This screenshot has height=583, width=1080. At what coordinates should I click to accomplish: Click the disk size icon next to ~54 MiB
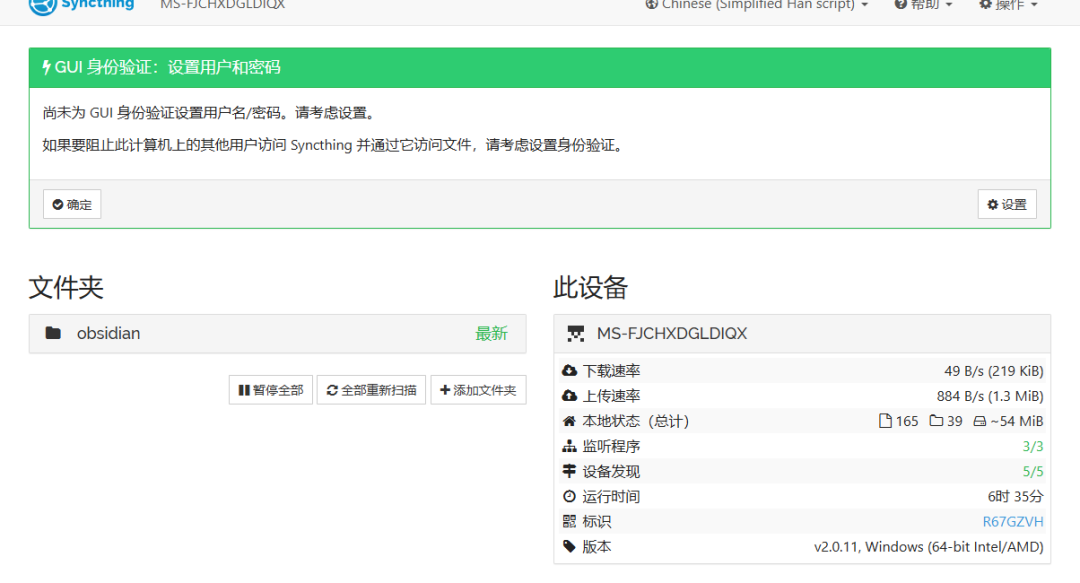click(979, 421)
